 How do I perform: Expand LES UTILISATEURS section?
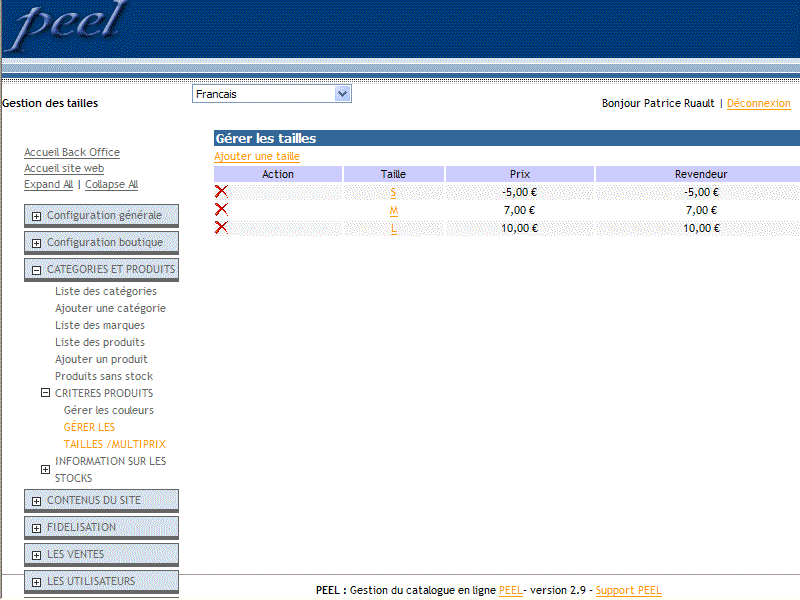click(36, 583)
